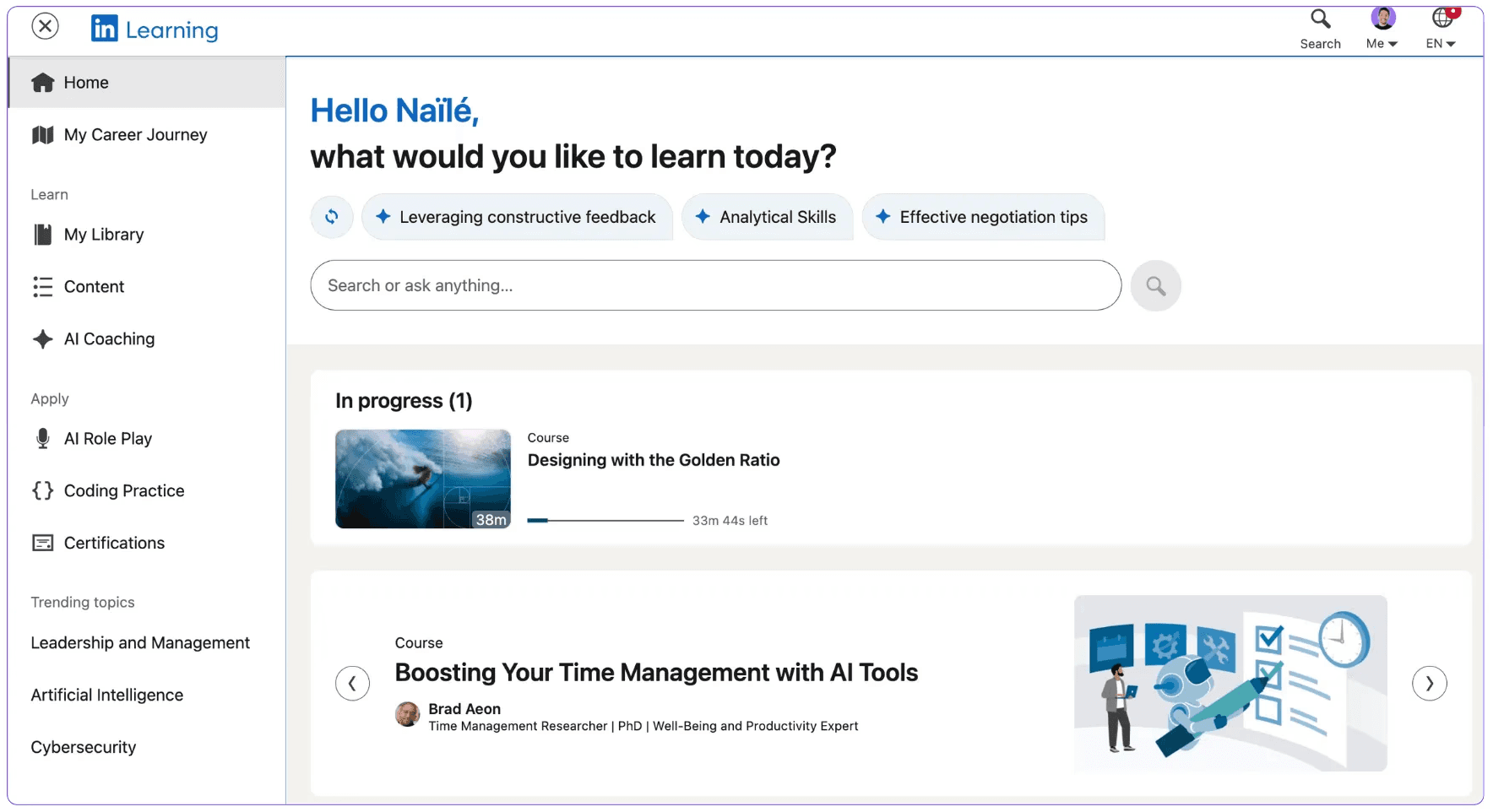The image size is (1493, 812).
Task: Open Coding Practice
Action: coord(124,491)
